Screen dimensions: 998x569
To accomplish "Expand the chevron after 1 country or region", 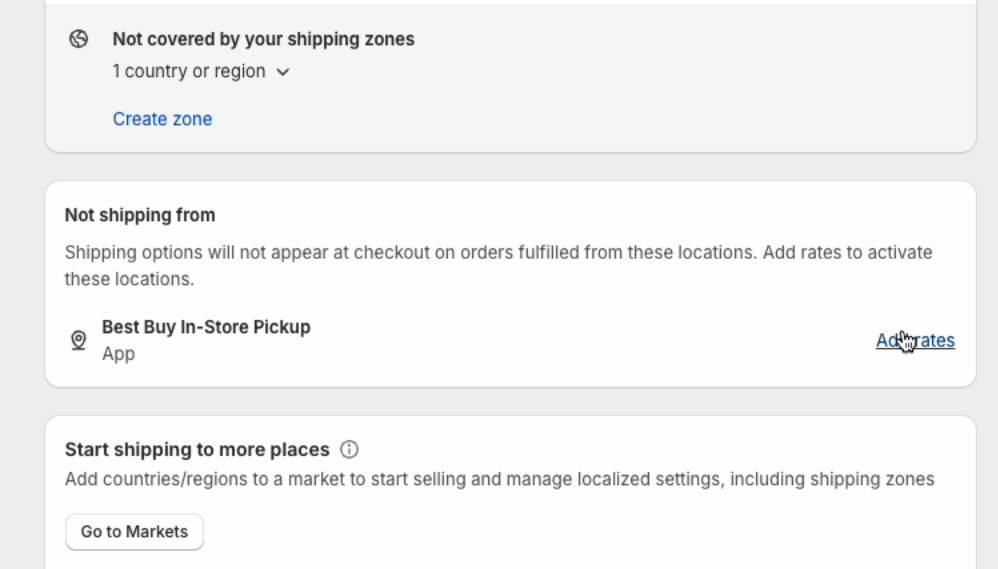I will coord(282,72).
